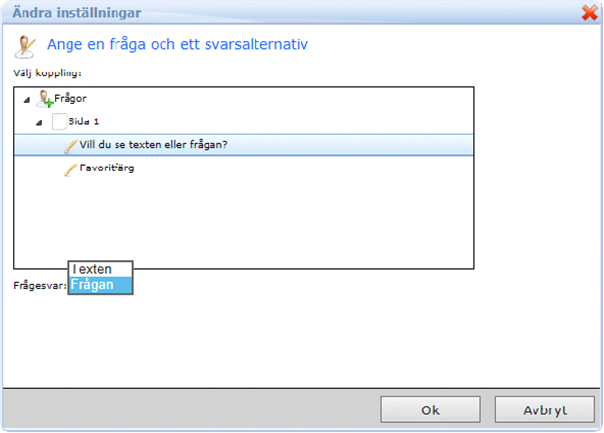This screenshot has height=433, width=604.
Task: Select the 'Vill du se texten eller frågan?' item
Action: pos(153,144)
